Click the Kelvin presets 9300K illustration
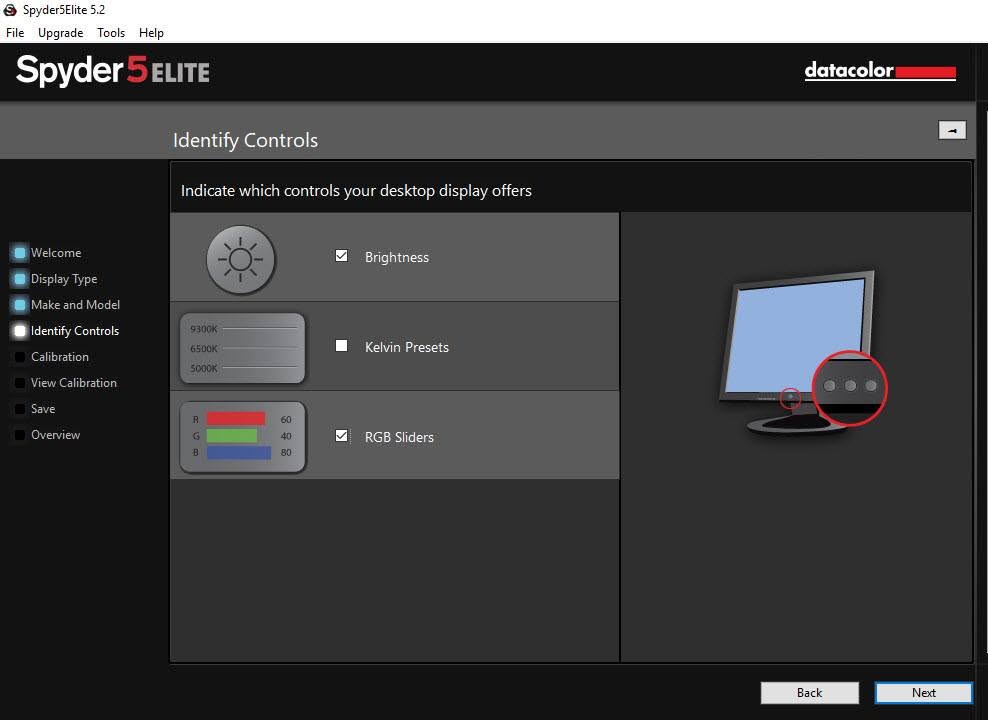The image size is (988, 720). [243, 348]
